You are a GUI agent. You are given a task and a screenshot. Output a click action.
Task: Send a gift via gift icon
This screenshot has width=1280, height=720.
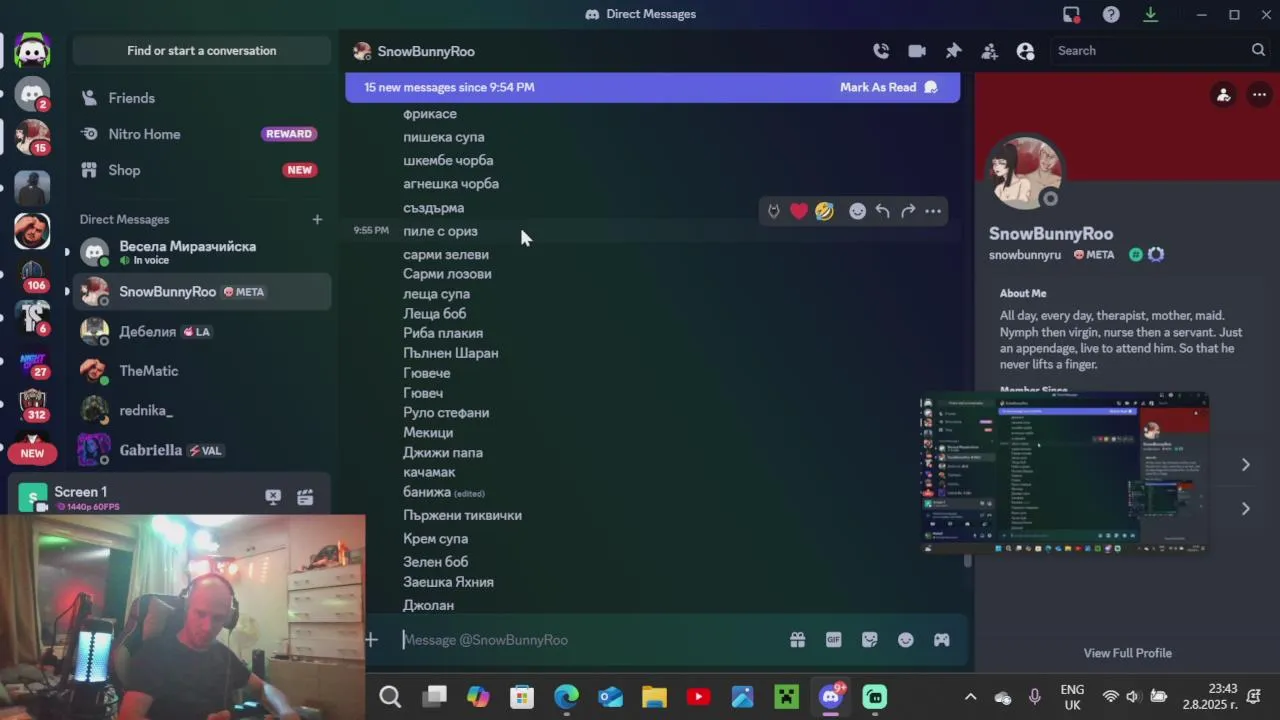(797, 640)
